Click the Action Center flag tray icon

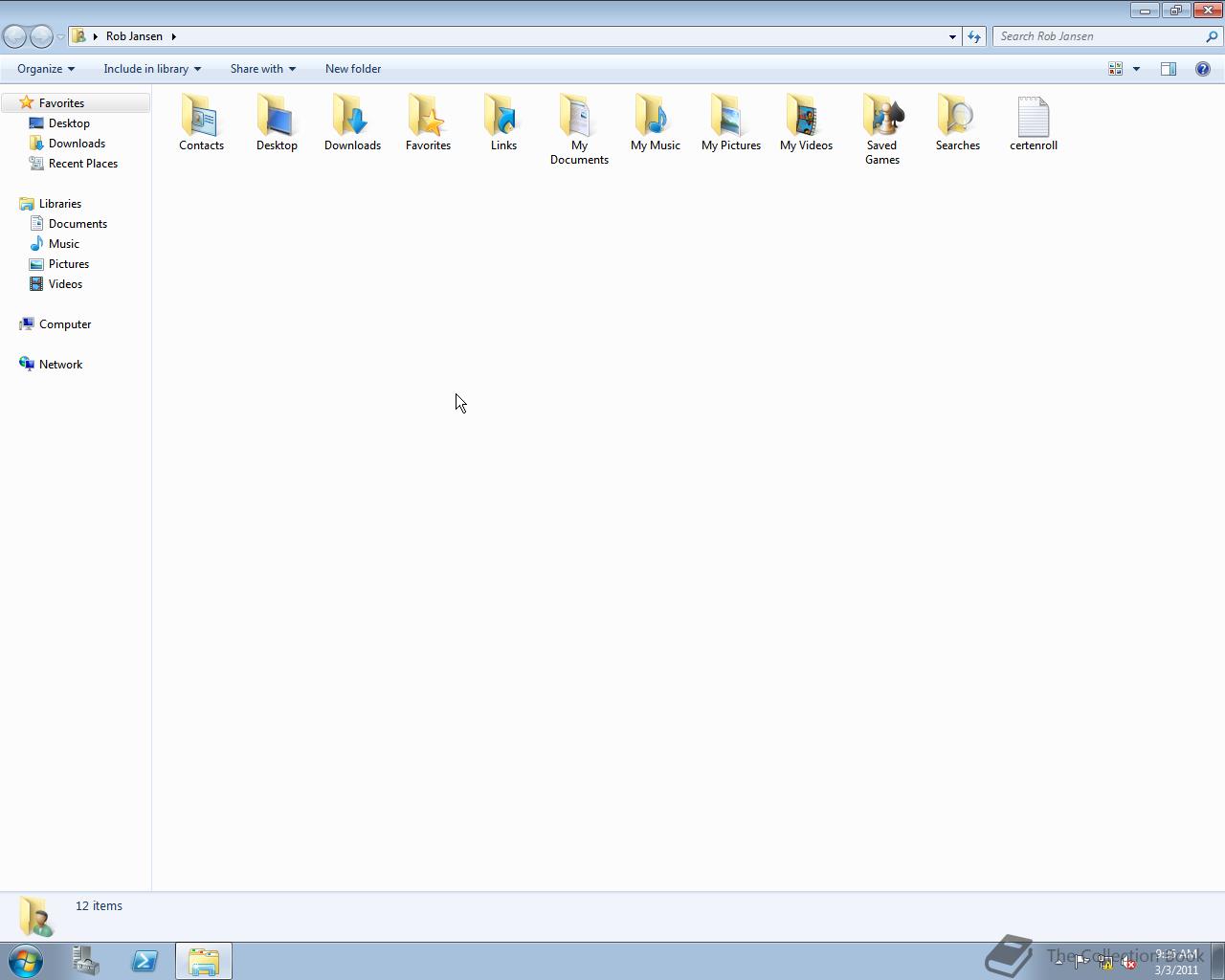pos(1080,963)
